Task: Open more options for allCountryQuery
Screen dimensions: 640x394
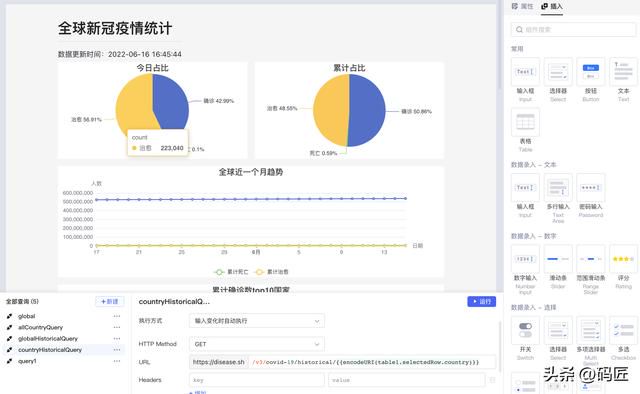Action: coord(117,327)
